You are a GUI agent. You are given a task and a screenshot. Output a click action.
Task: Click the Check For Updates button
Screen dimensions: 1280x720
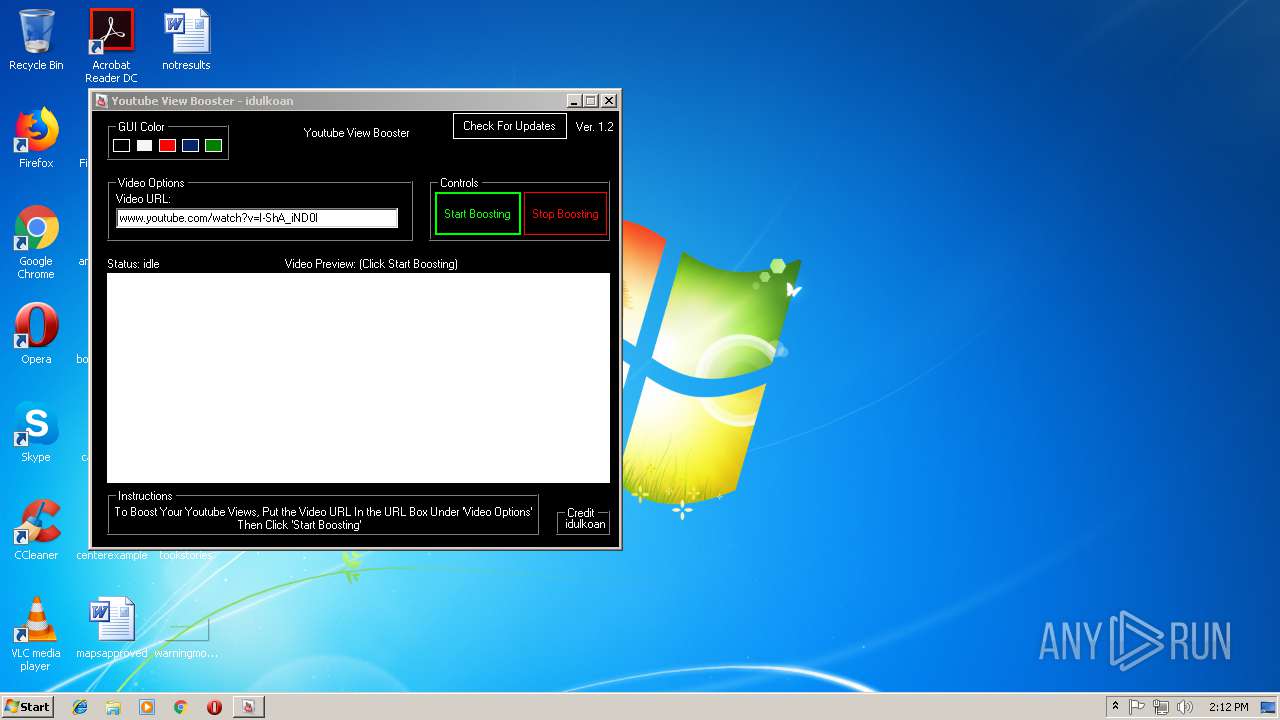509,126
